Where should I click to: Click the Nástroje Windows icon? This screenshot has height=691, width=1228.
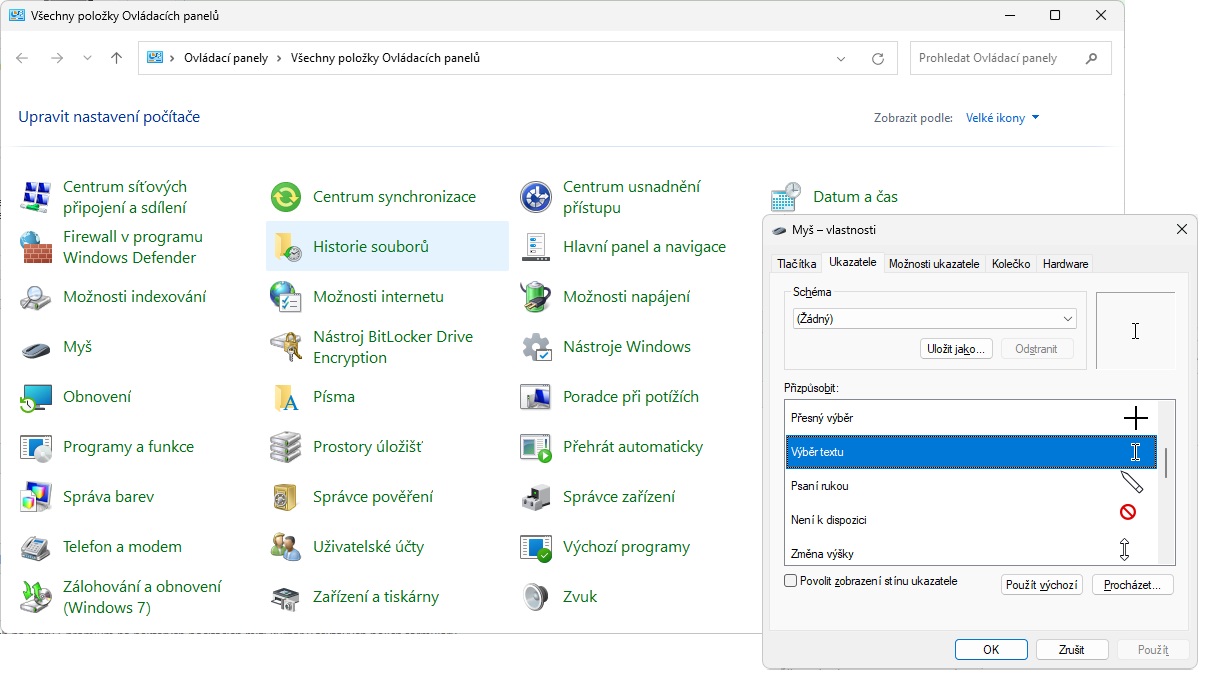[x=536, y=347]
